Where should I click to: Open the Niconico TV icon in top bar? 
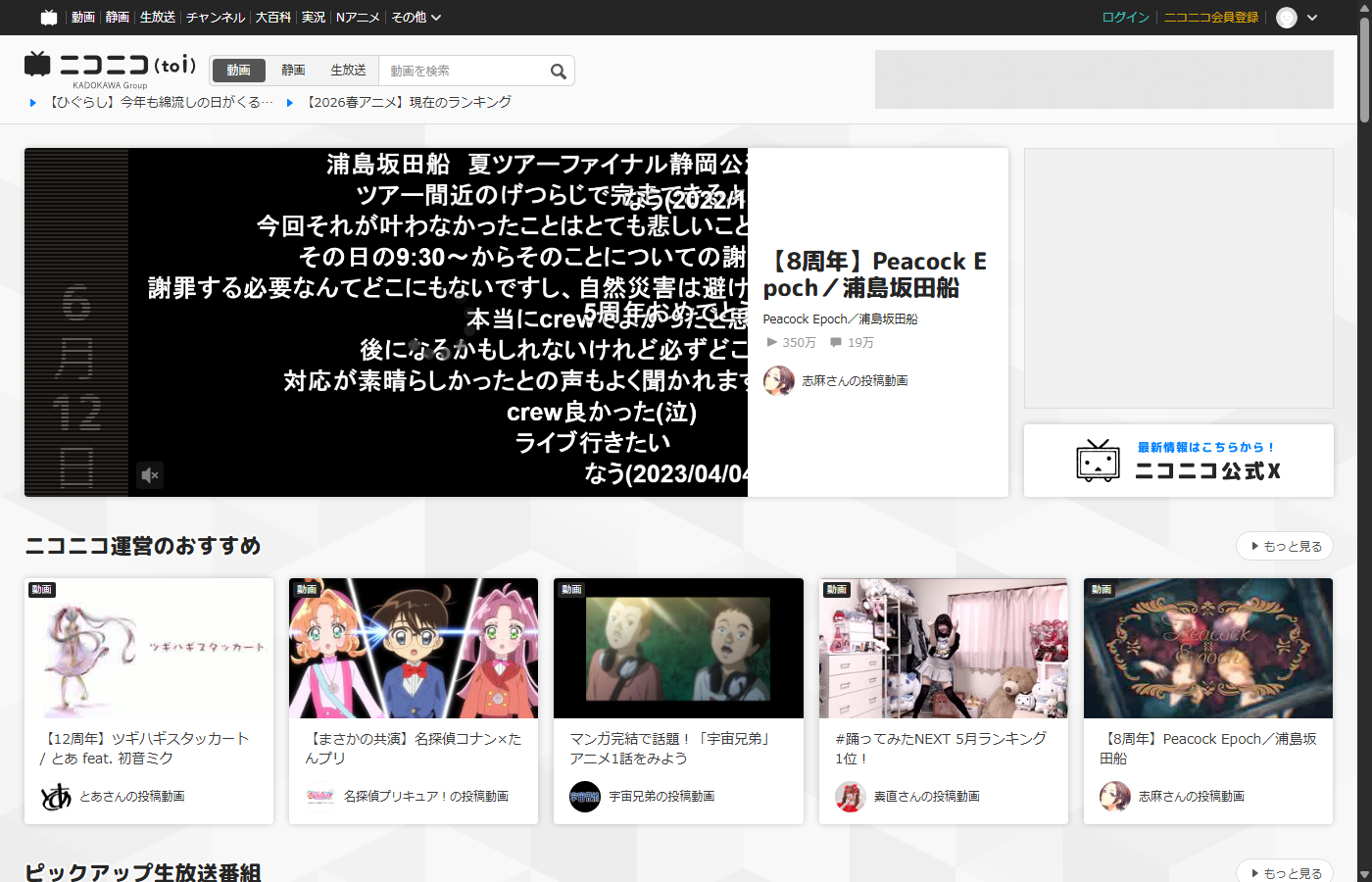[x=49, y=18]
